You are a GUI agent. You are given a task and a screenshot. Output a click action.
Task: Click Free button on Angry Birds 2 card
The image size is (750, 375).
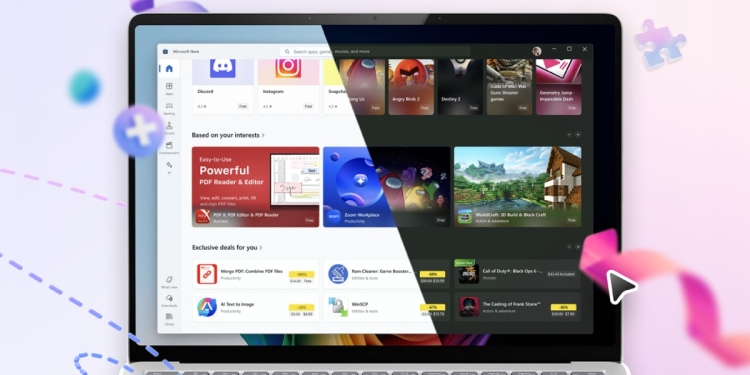(424, 108)
